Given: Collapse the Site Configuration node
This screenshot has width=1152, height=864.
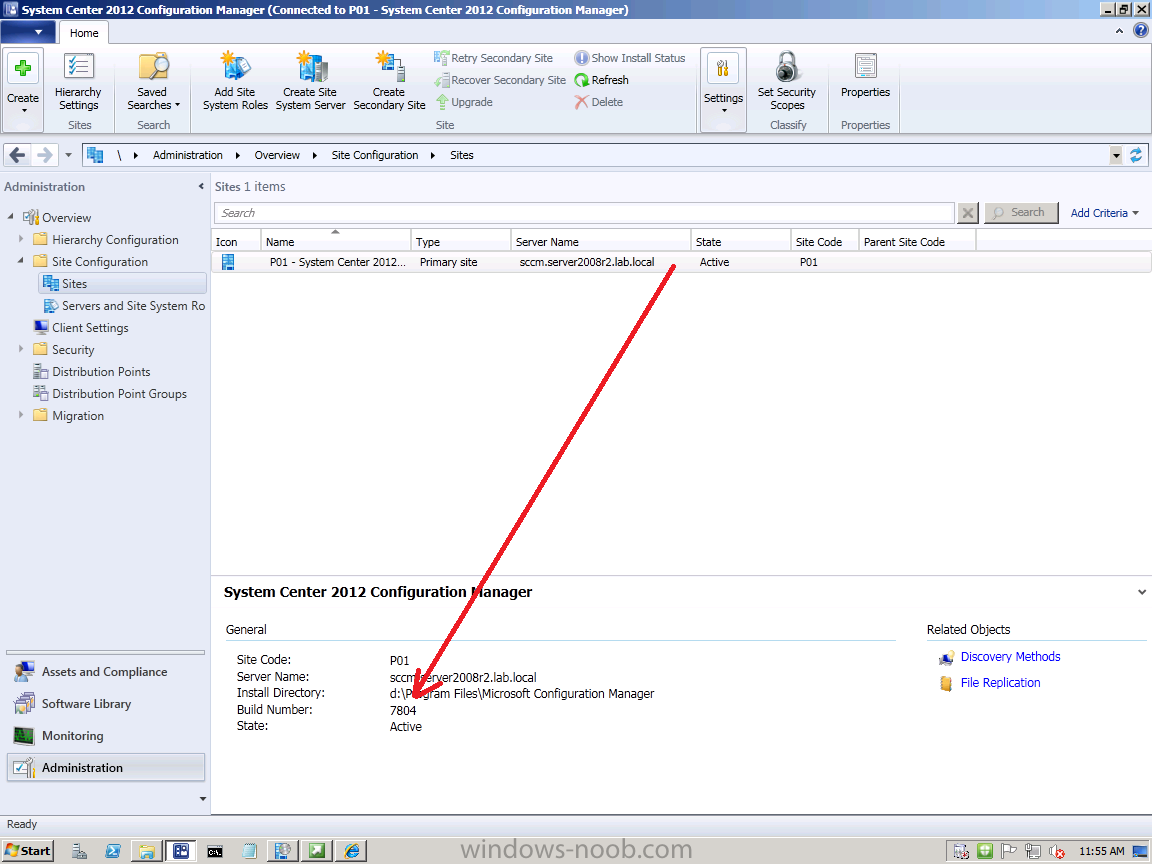Looking at the screenshot, I should point(21,261).
